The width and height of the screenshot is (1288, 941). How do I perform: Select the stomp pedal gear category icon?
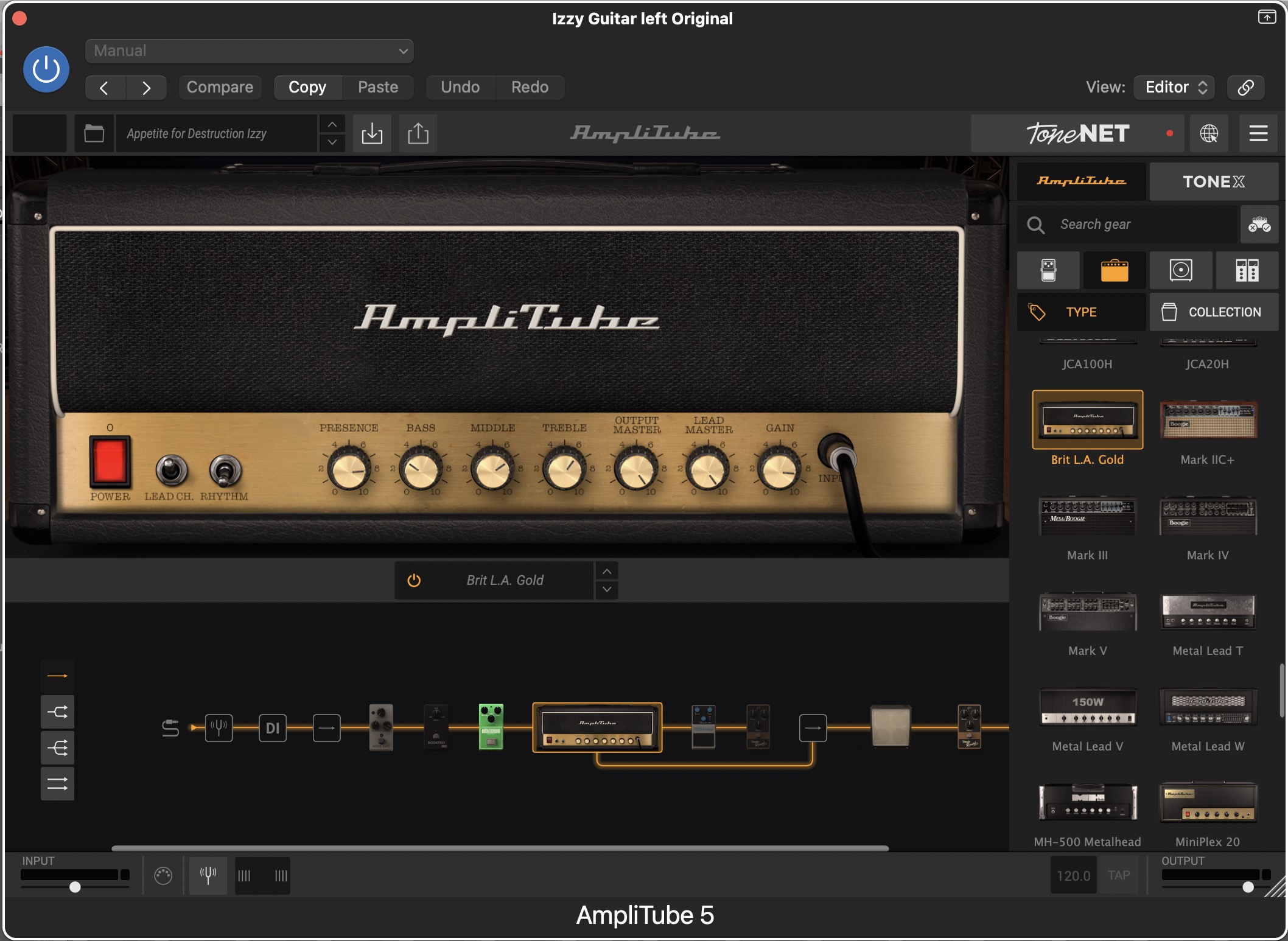coord(1048,270)
